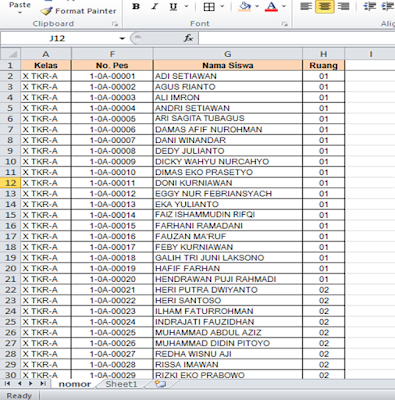The image size is (395, 400).
Task: Open the Paste dropdown arrow
Action: pyautogui.click(x=20, y=13)
